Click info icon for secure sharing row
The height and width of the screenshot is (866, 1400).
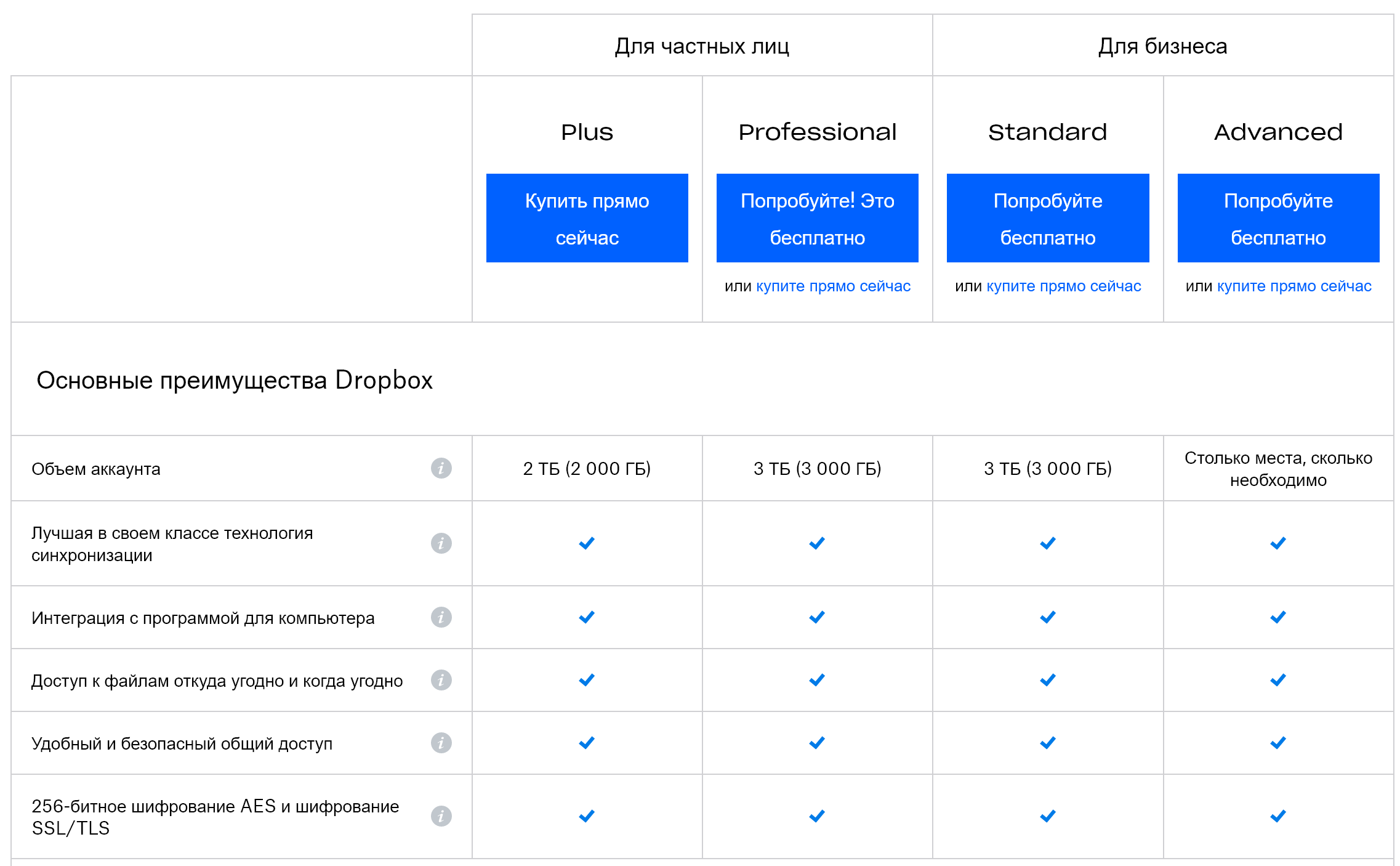coord(441,743)
